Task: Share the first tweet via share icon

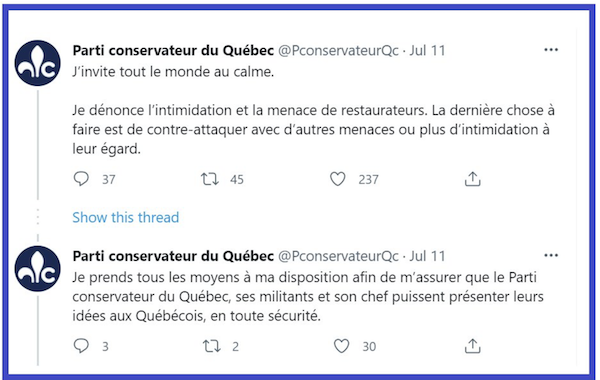Action: tap(473, 179)
